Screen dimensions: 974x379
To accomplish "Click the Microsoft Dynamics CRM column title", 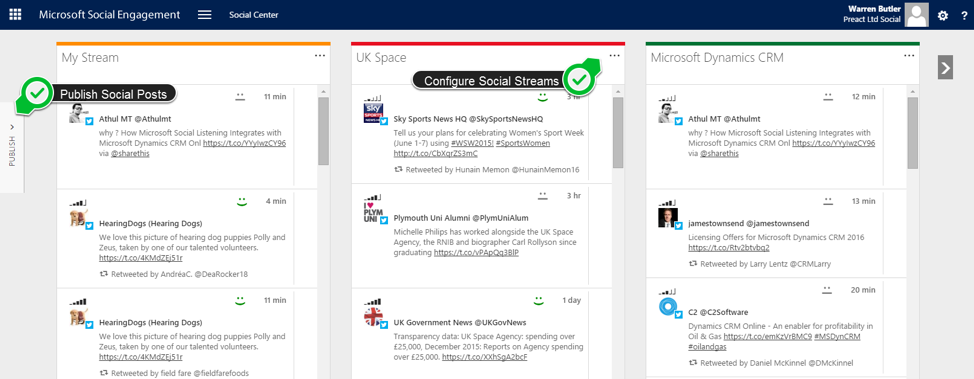I will tap(717, 58).
